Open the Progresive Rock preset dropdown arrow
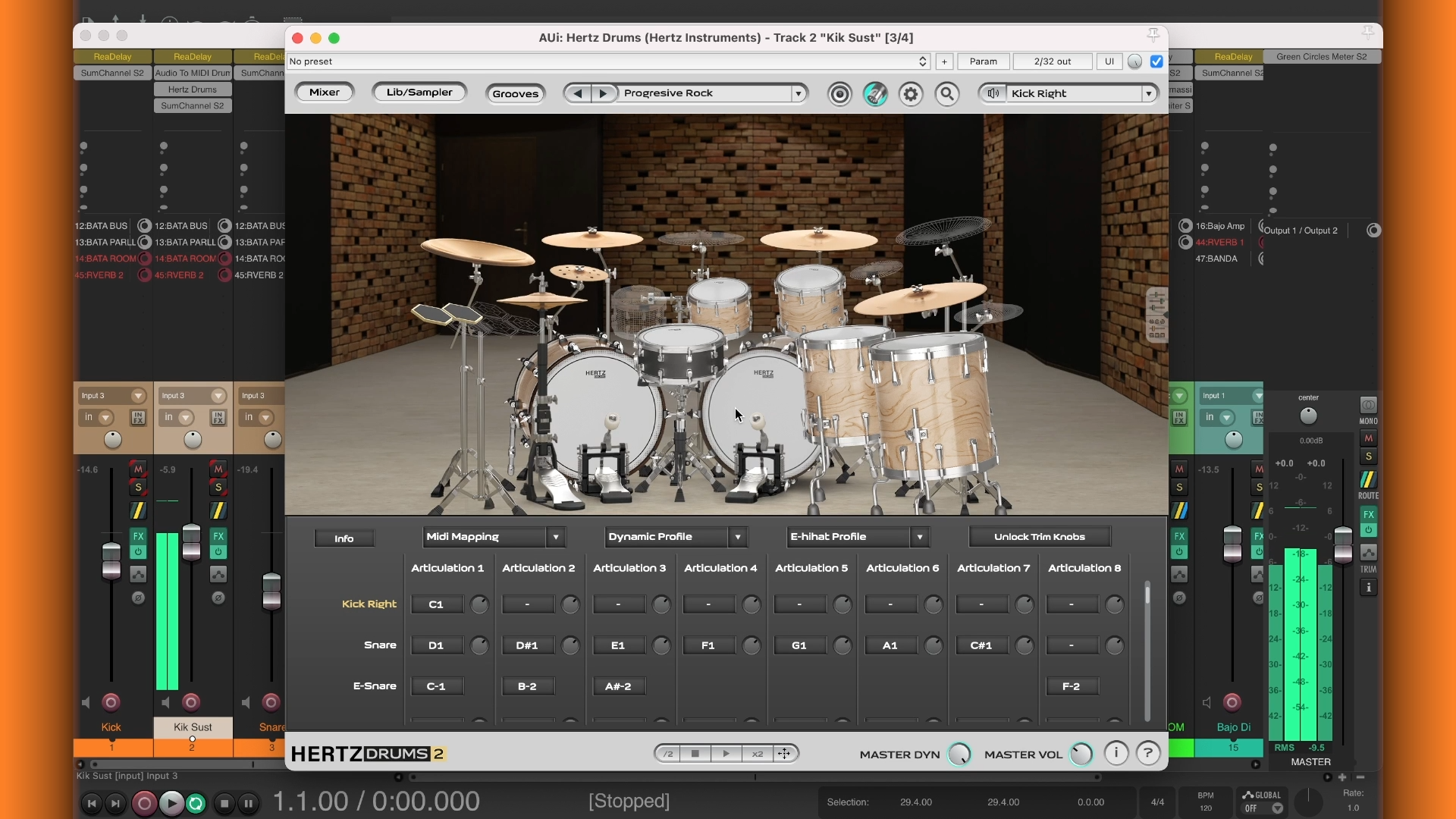Viewport: 1456px width, 819px height. pyautogui.click(x=798, y=93)
